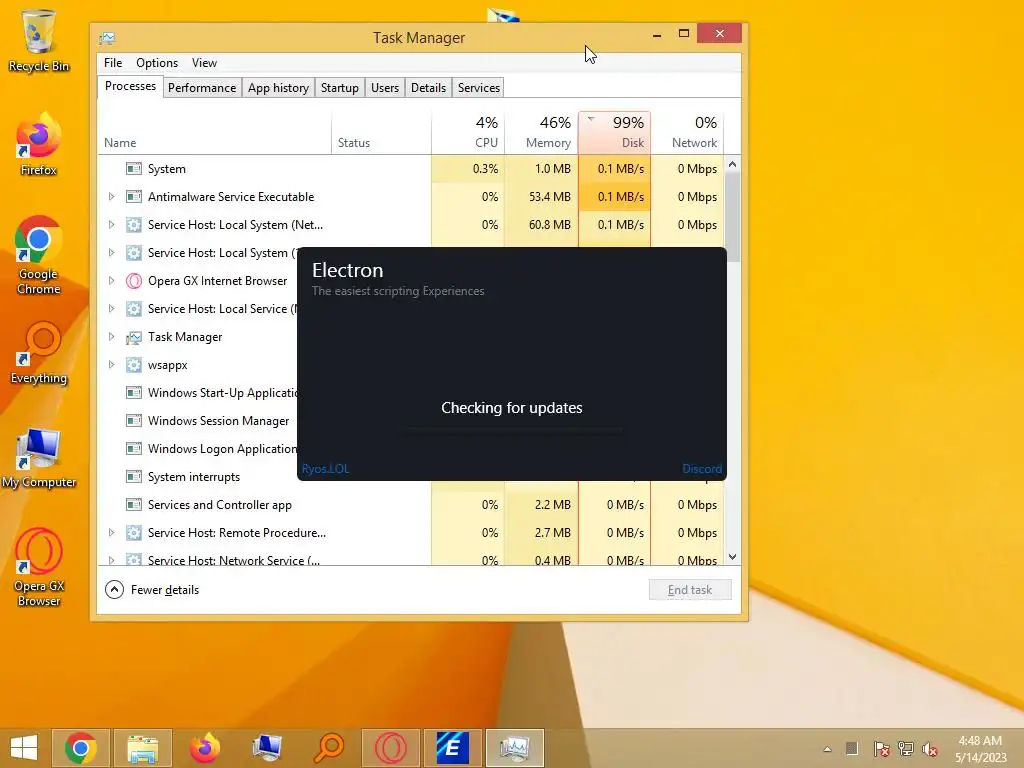Expand Service Host: Remote Procedure row

[111, 533]
